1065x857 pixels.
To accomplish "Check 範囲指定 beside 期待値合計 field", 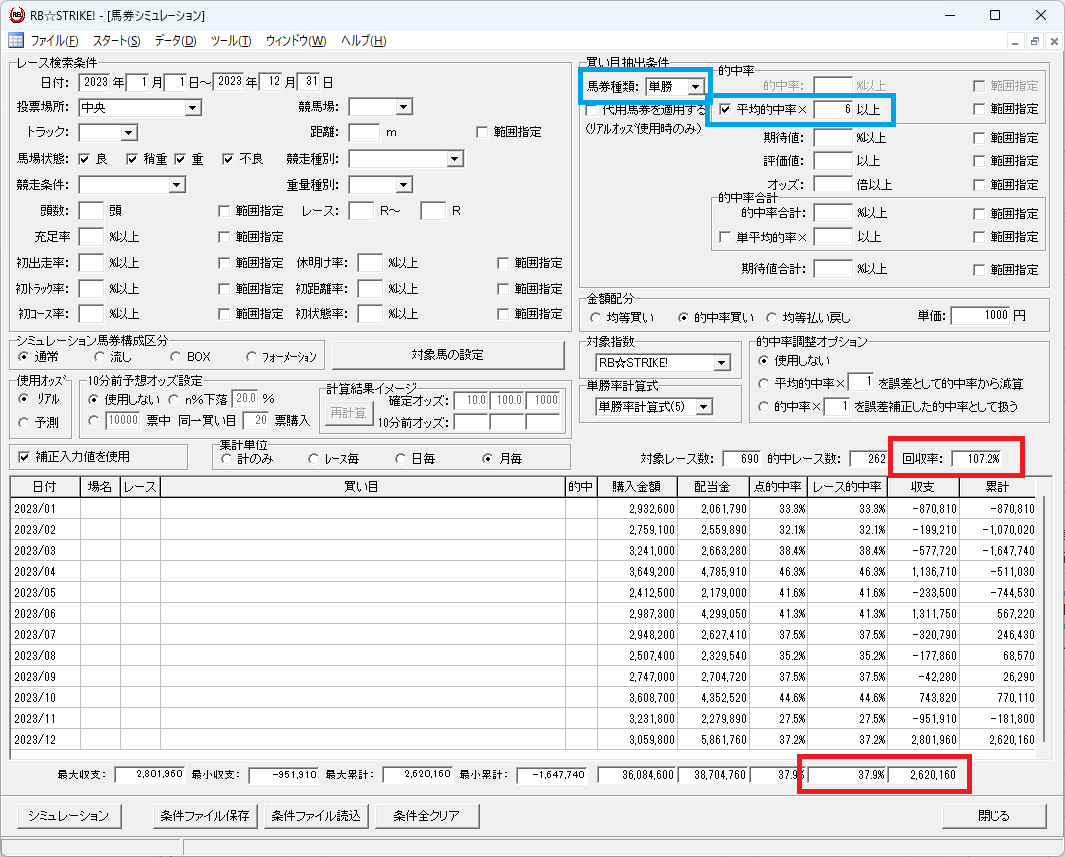I will (x=979, y=270).
